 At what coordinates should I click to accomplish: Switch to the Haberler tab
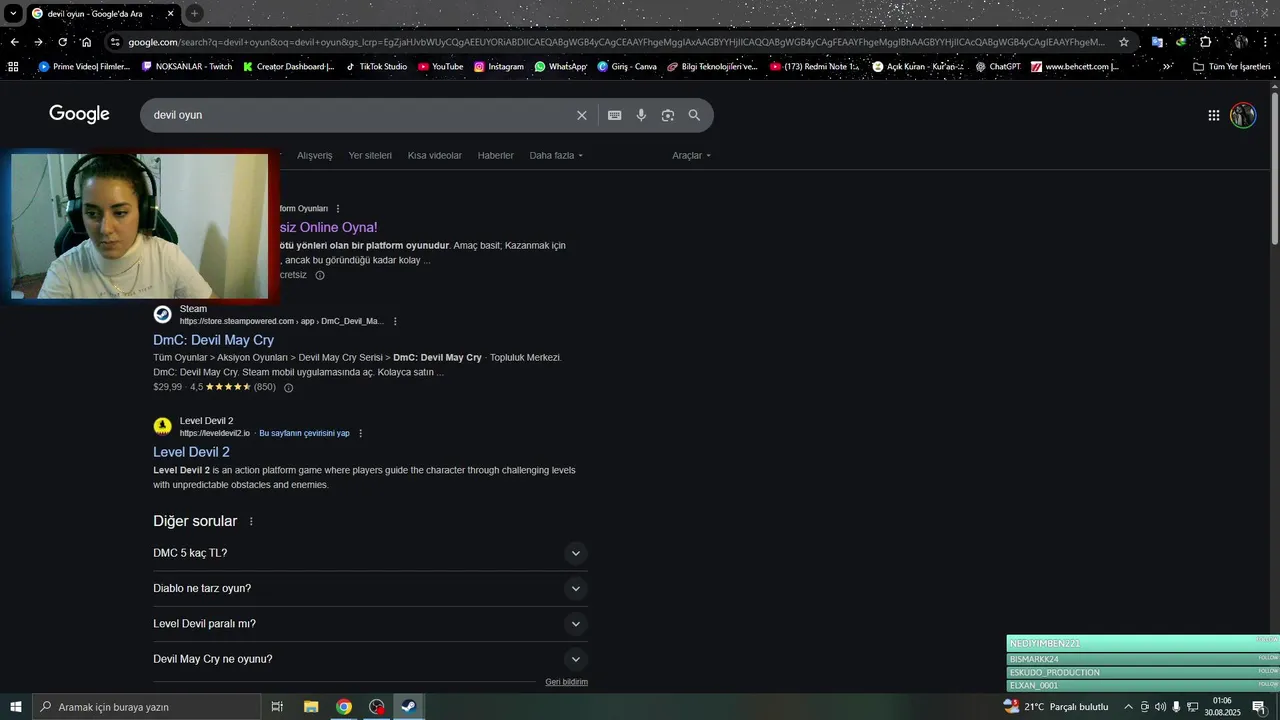coord(495,155)
